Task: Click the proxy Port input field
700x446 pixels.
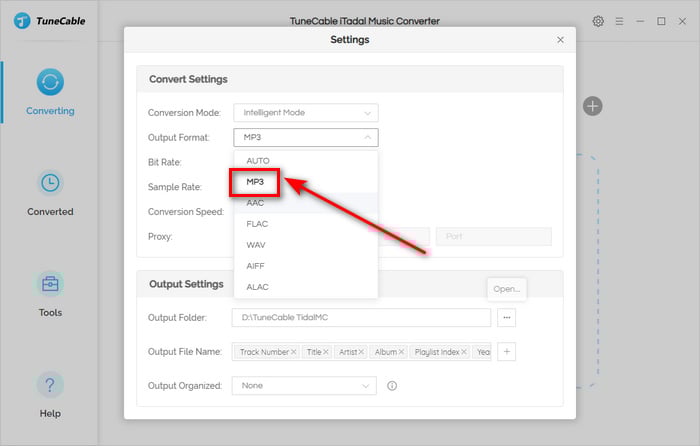Action: tap(494, 236)
